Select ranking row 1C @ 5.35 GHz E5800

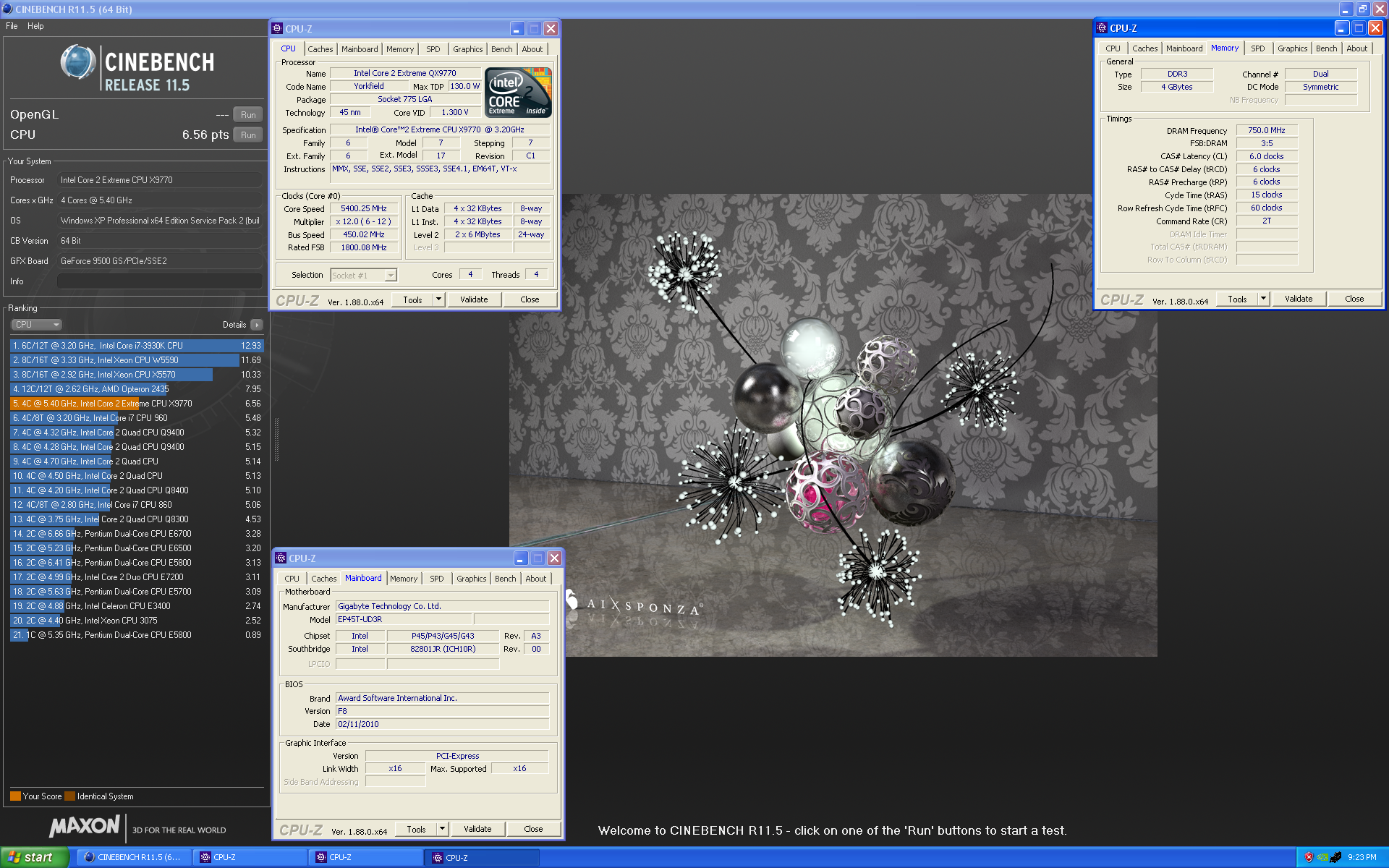coord(137,635)
